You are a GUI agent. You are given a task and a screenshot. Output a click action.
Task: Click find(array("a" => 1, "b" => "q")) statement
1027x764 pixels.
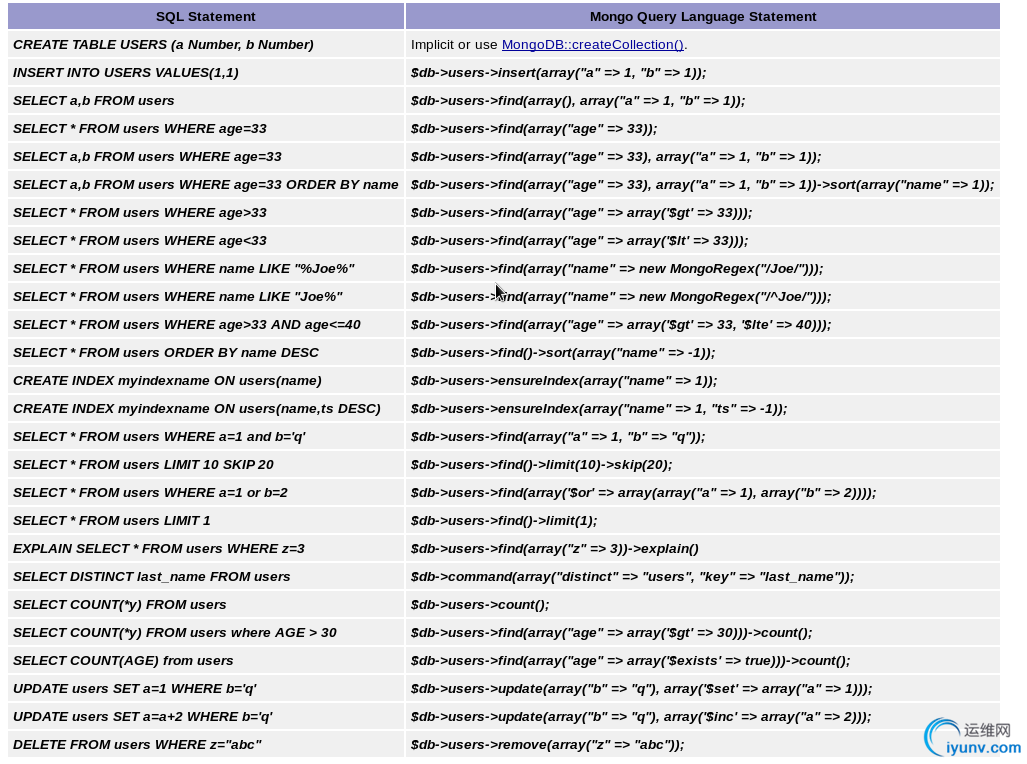click(703, 437)
